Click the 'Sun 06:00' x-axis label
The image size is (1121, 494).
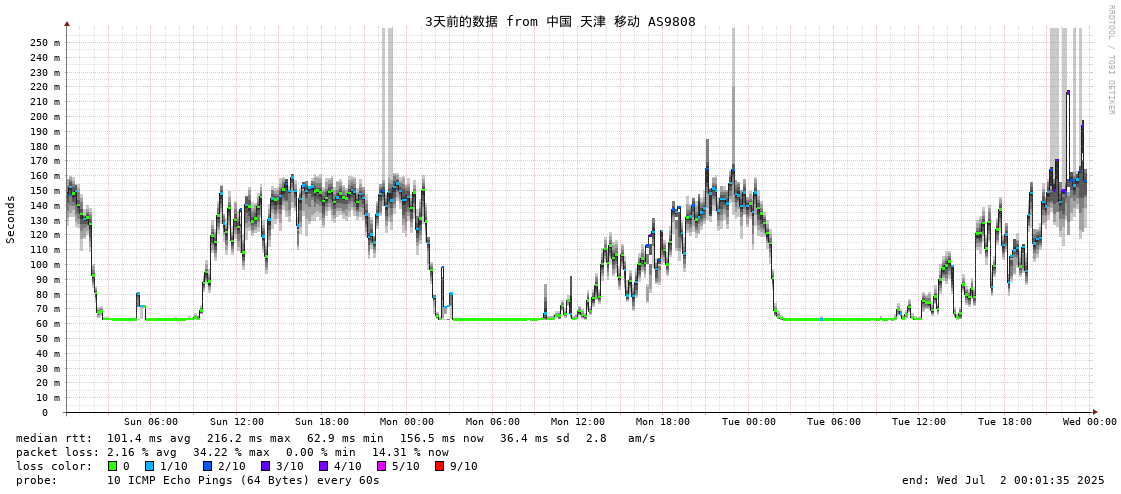151,422
